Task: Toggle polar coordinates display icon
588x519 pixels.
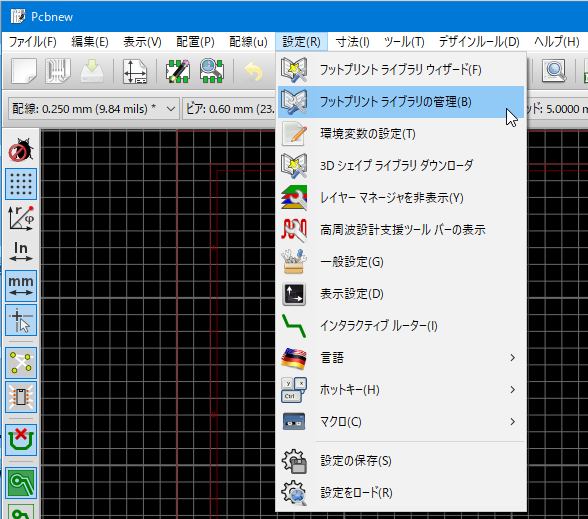Action: point(21,218)
